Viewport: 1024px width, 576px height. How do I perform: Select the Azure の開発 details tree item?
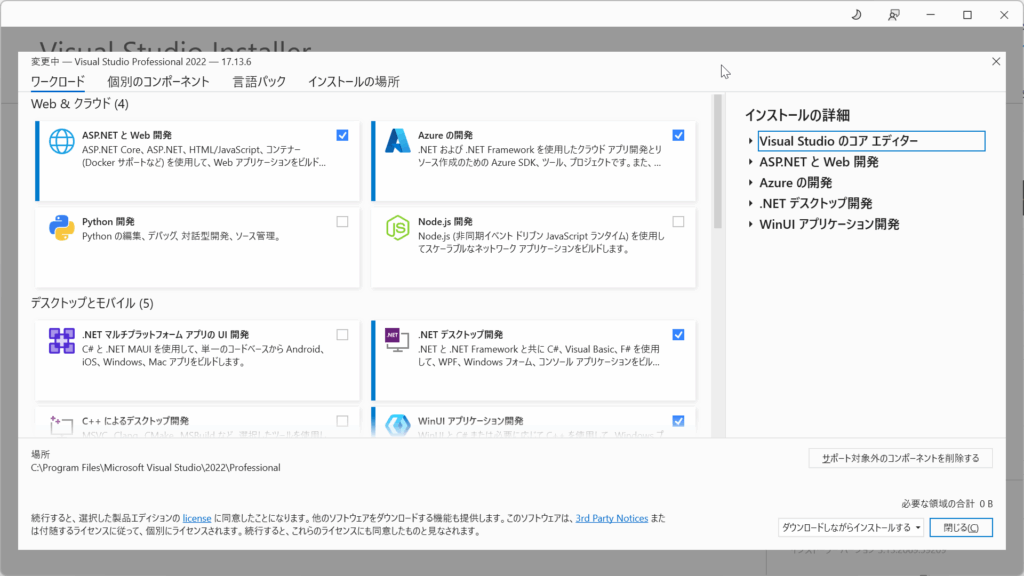[795, 183]
